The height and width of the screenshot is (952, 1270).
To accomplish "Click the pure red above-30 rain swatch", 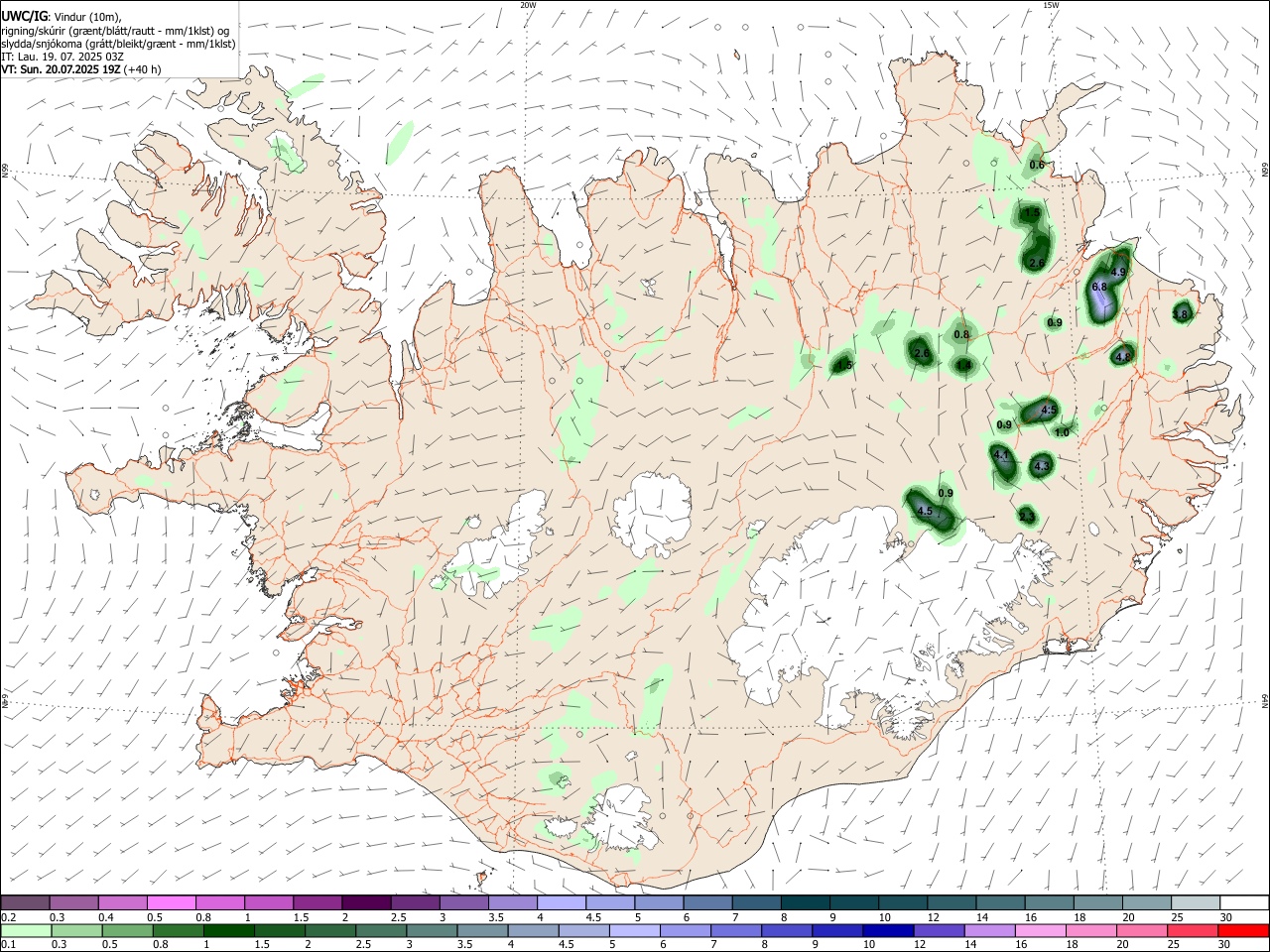I will tap(1242, 931).
